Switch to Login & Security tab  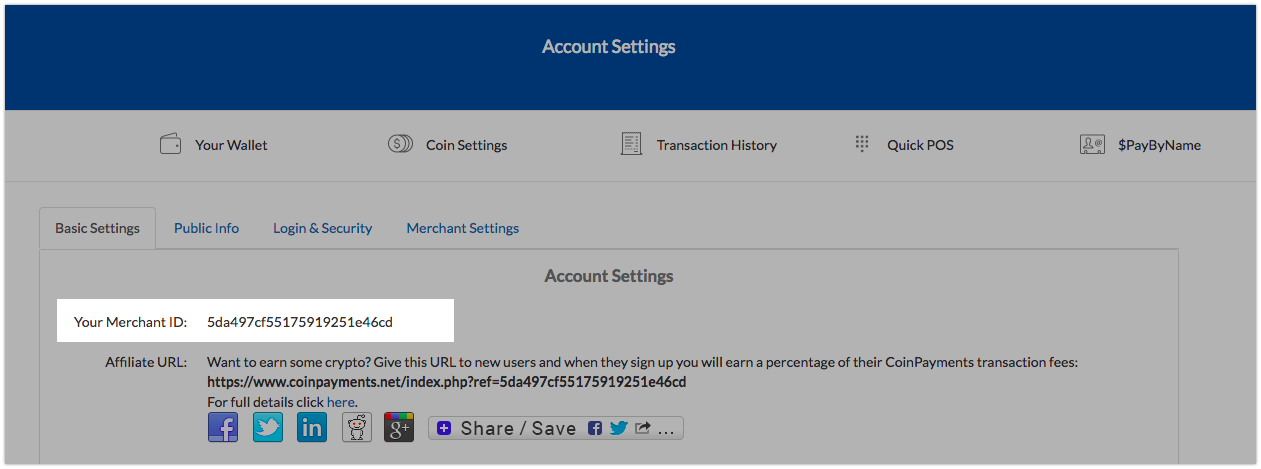coord(322,228)
